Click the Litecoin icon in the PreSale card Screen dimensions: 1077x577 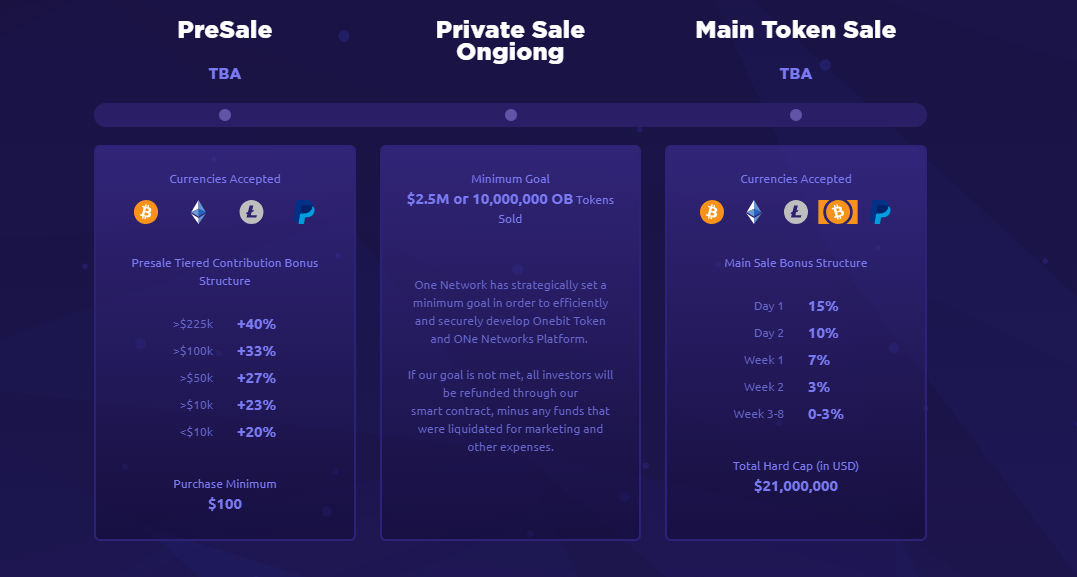[x=251, y=212]
